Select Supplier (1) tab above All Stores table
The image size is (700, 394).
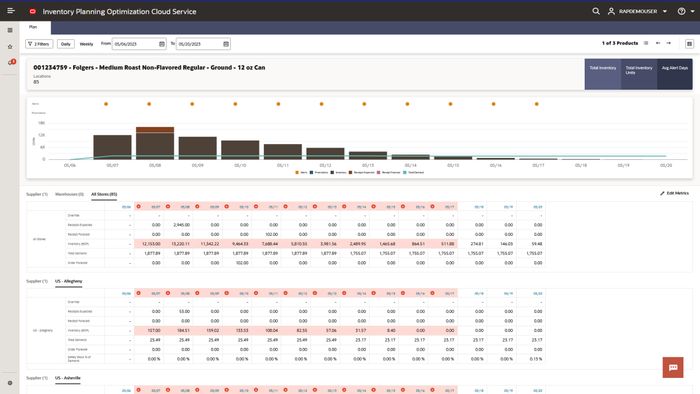(37, 194)
